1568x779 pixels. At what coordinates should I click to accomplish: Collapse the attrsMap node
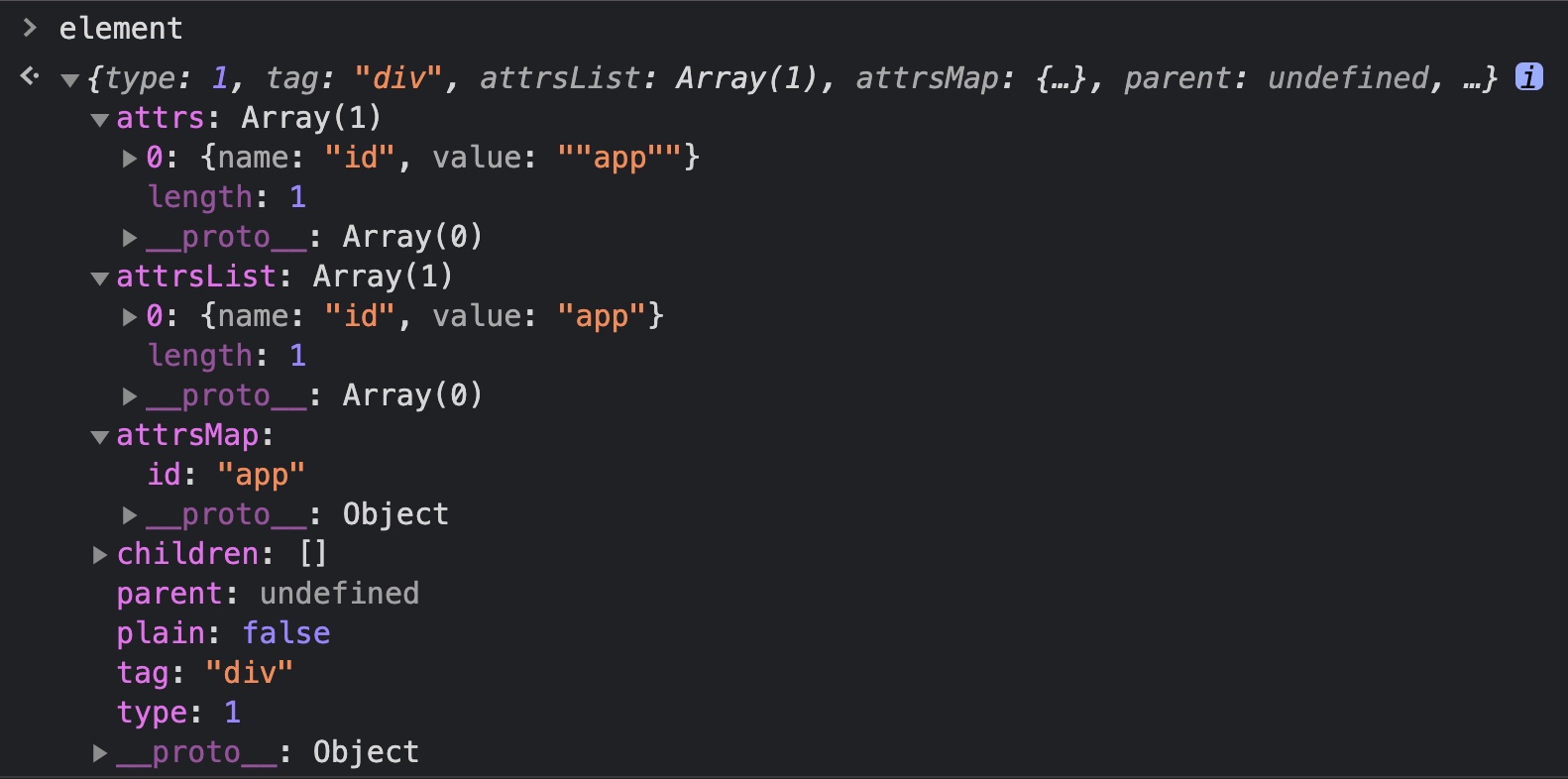tap(99, 436)
